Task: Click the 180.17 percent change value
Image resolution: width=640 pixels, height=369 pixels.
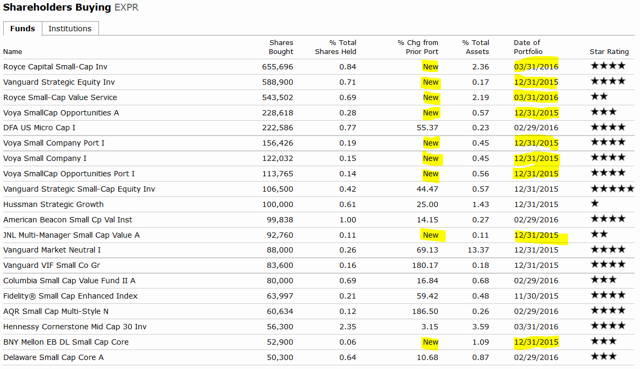Action: (x=425, y=265)
